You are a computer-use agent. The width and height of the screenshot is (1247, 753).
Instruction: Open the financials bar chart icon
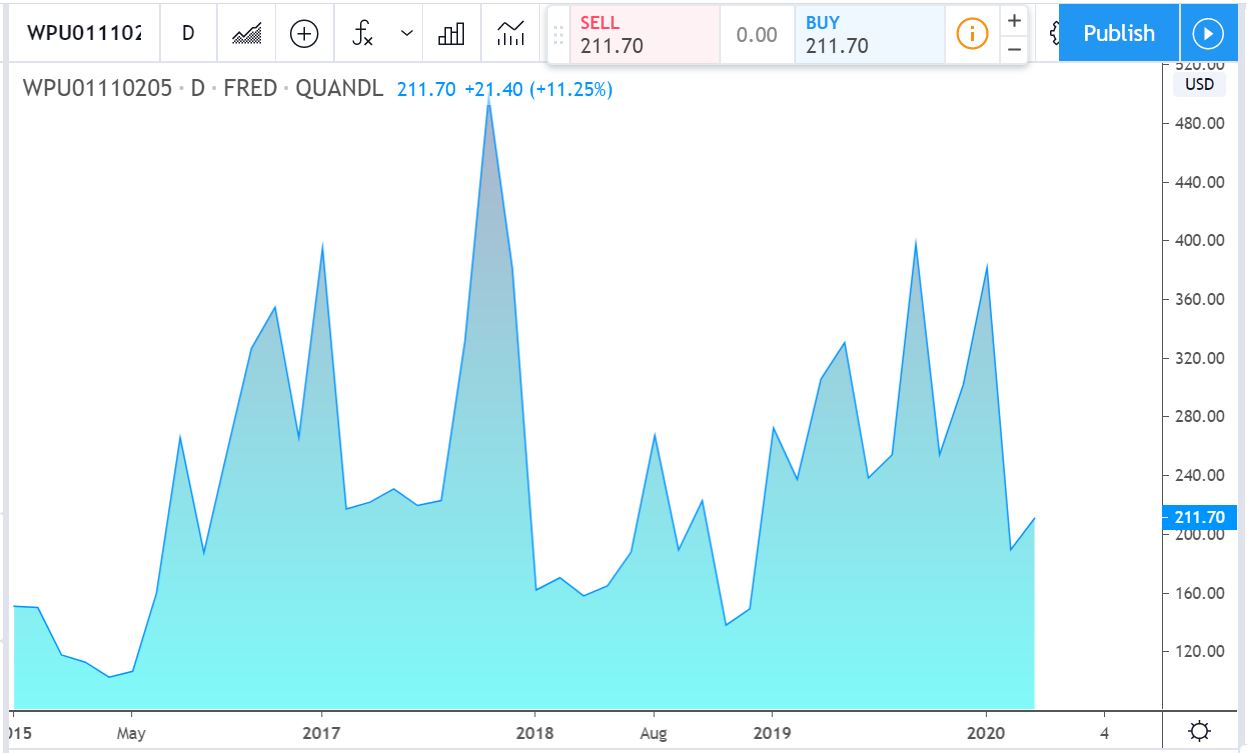pos(451,33)
